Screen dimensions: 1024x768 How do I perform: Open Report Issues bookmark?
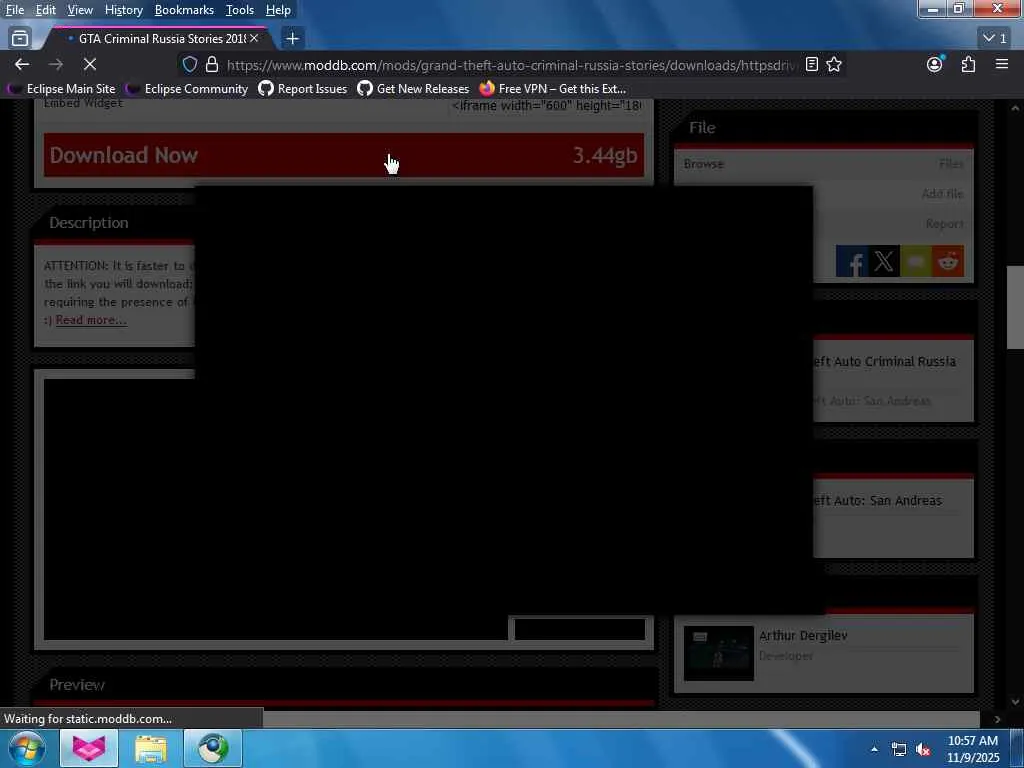[x=303, y=89]
